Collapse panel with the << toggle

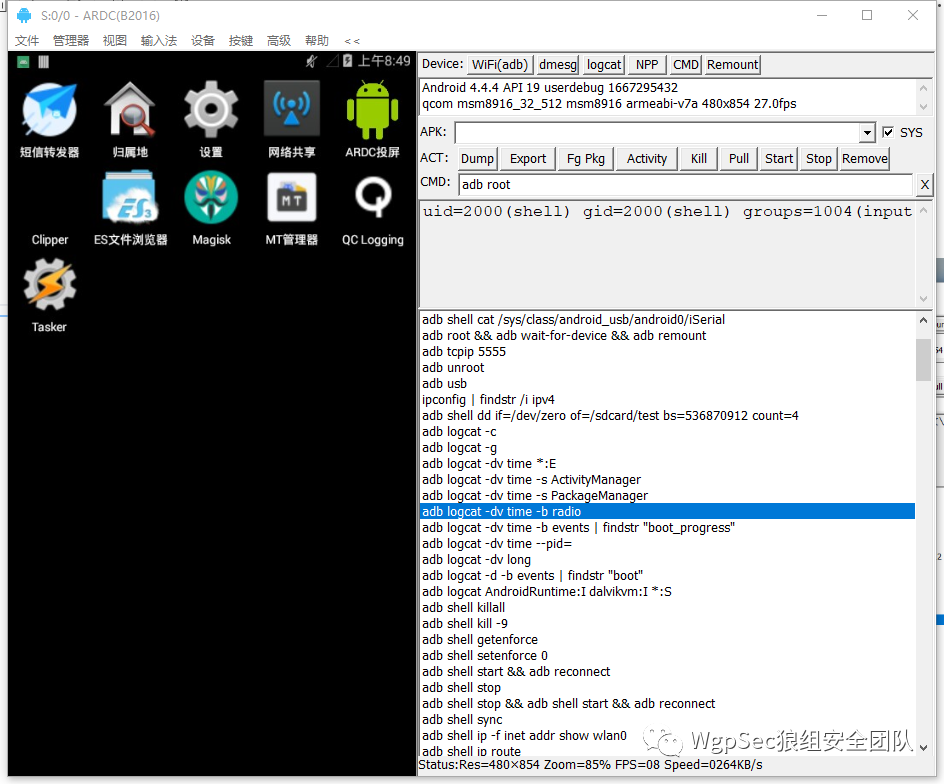352,41
